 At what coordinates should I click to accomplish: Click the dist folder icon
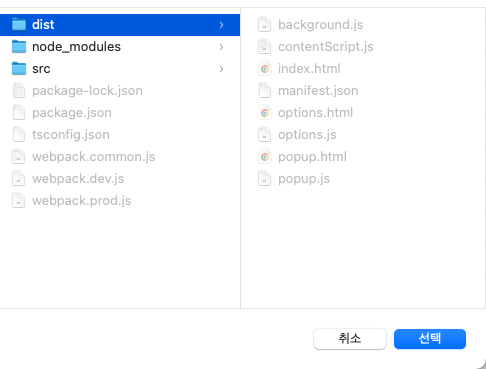pos(19,25)
